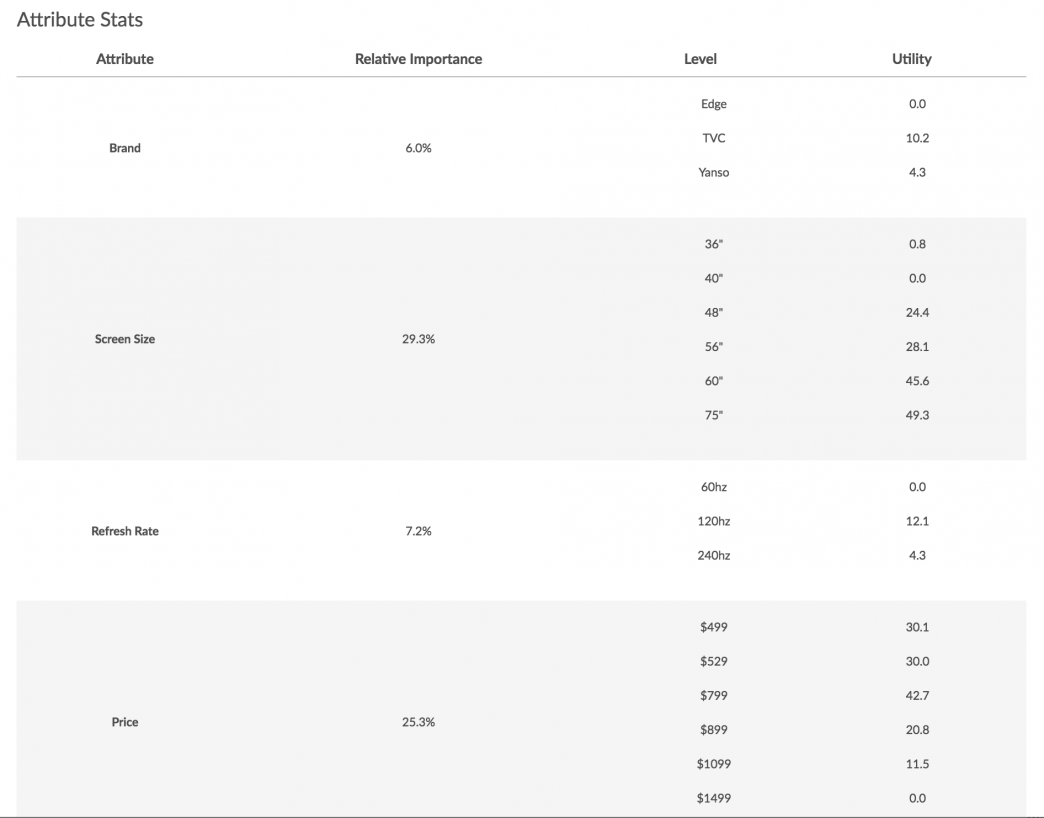Click the Relative Importance column header

[418, 59]
